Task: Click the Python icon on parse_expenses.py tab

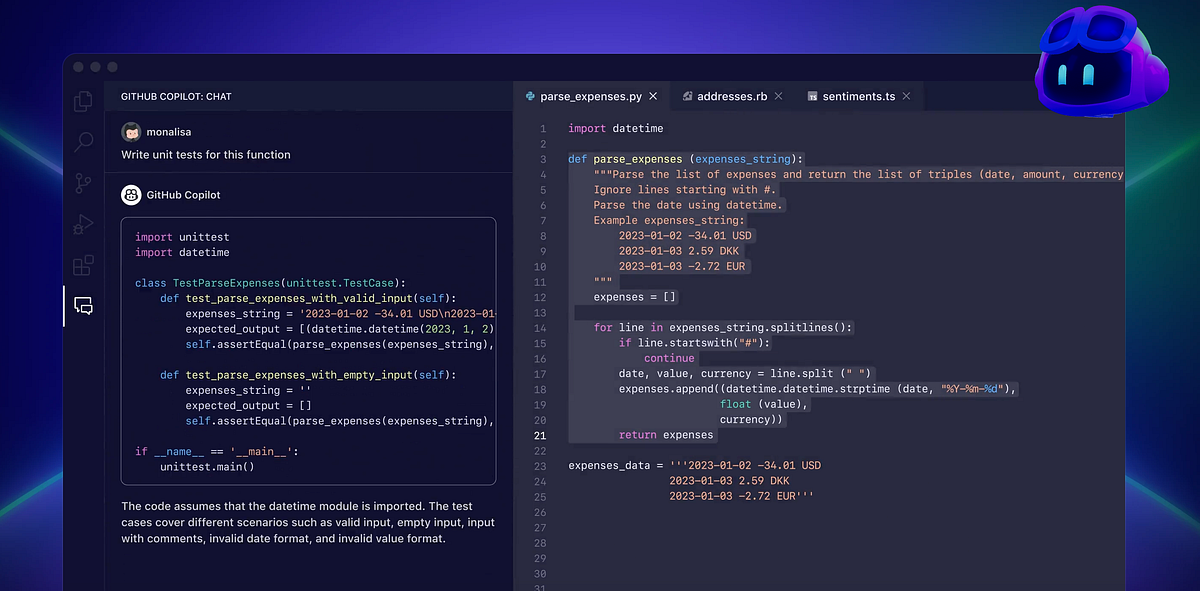Action: pyautogui.click(x=528, y=96)
